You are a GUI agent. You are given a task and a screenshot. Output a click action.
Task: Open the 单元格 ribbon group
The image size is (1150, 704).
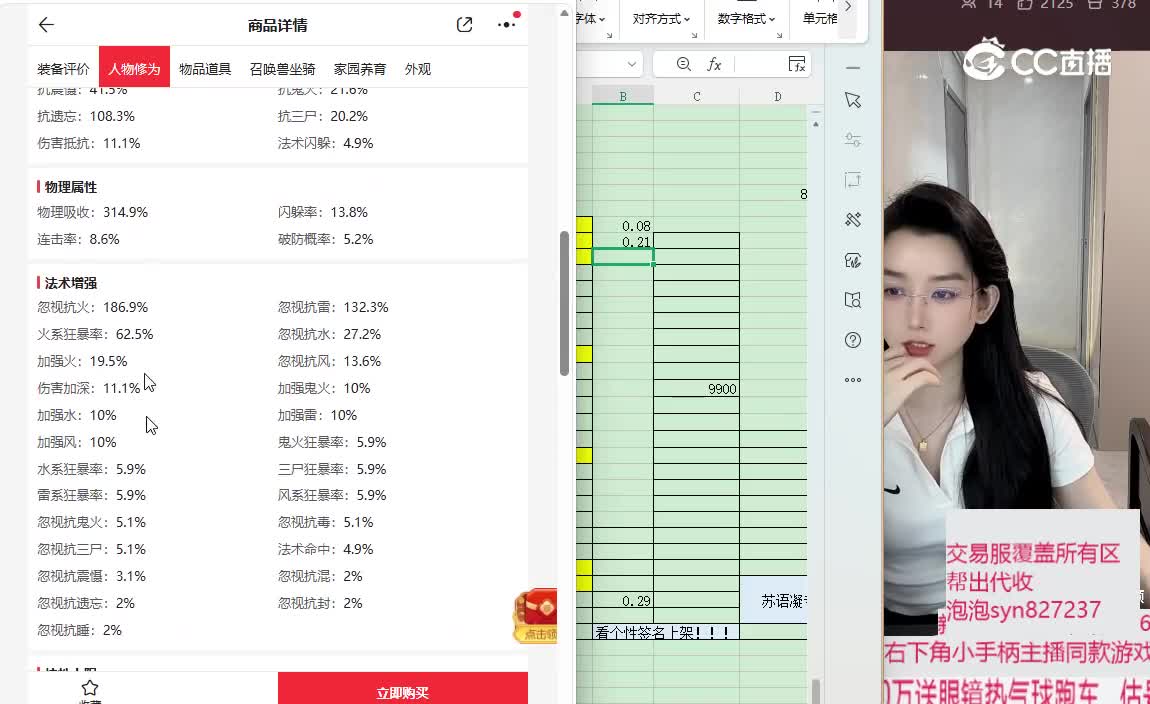(820, 19)
